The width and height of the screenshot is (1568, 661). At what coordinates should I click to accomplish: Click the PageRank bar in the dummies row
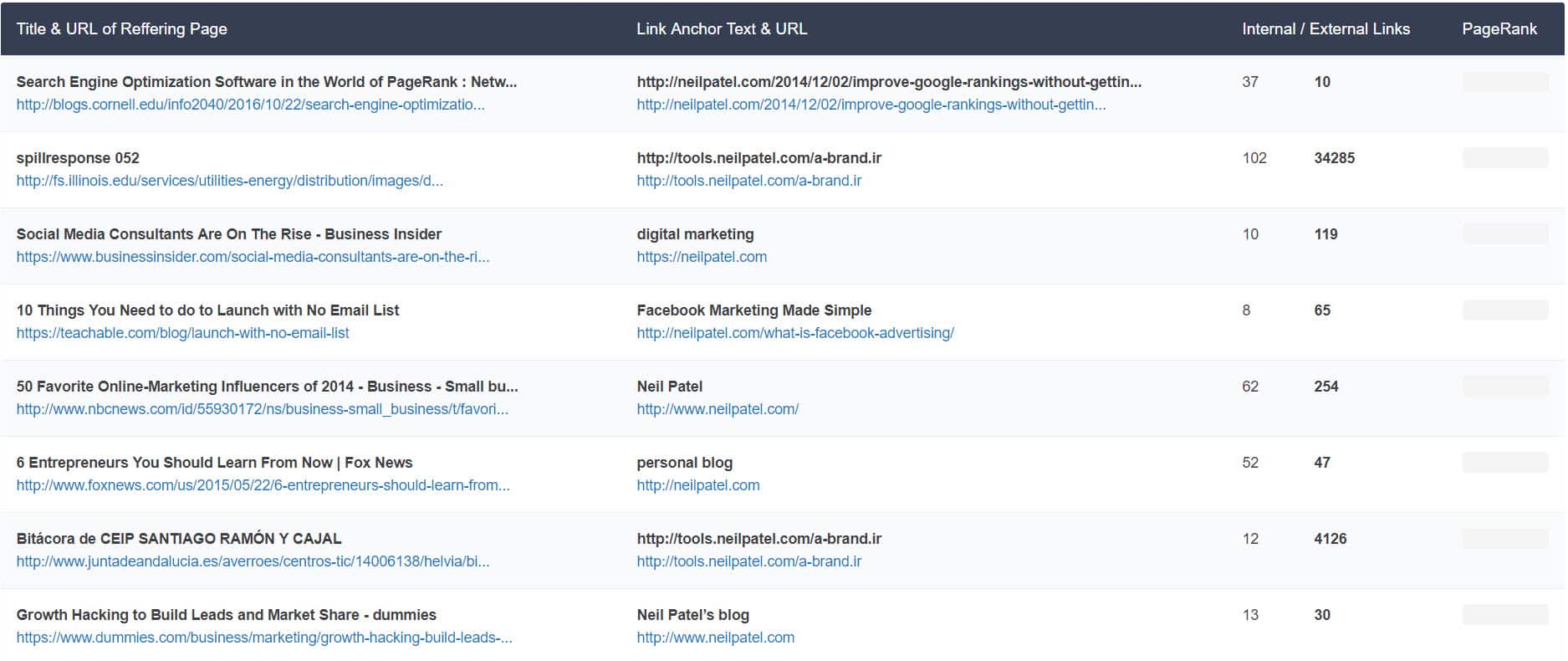[x=1505, y=615]
